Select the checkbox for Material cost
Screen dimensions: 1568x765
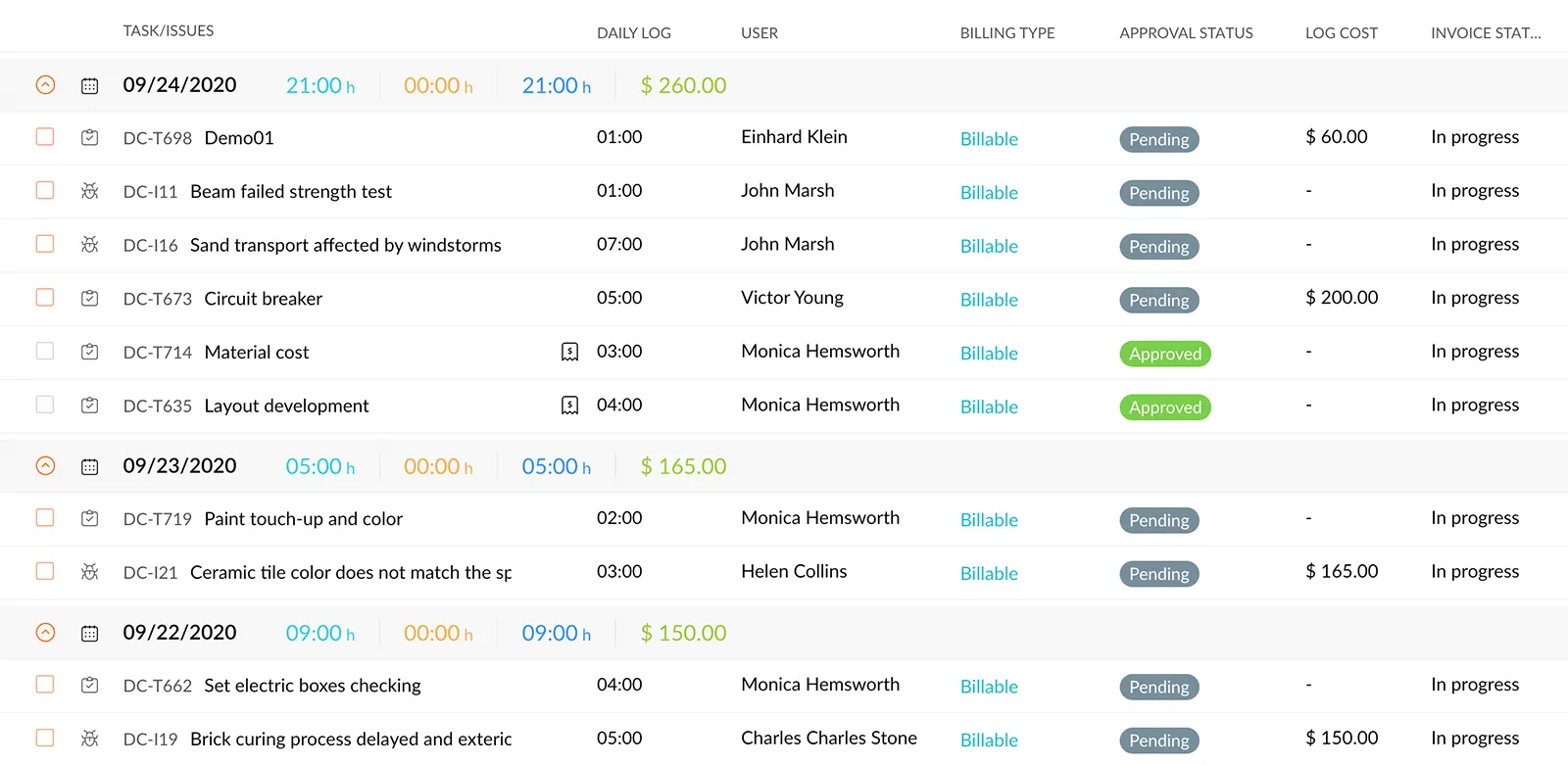(x=45, y=351)
